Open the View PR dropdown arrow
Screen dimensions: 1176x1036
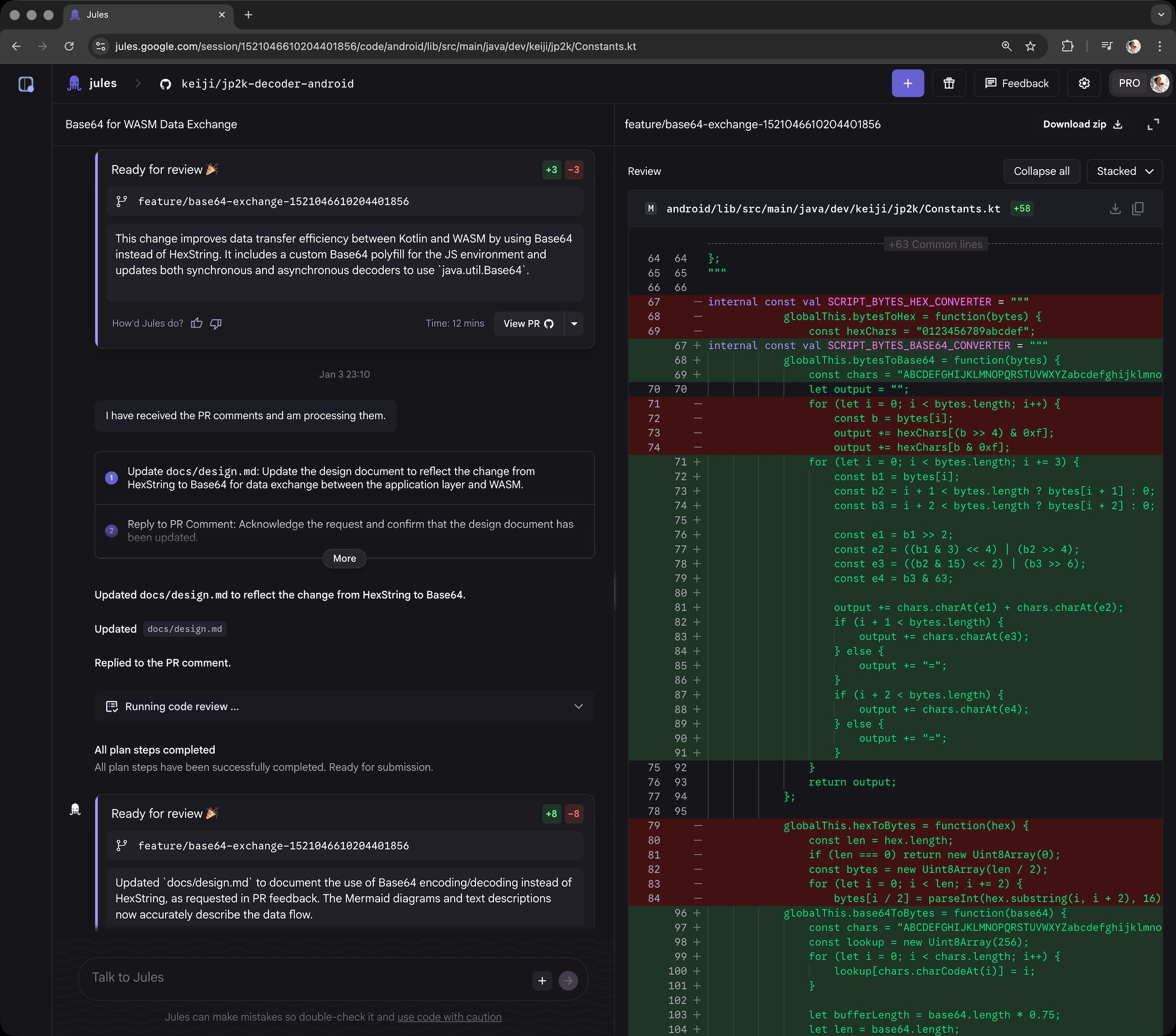click(574, 323)
